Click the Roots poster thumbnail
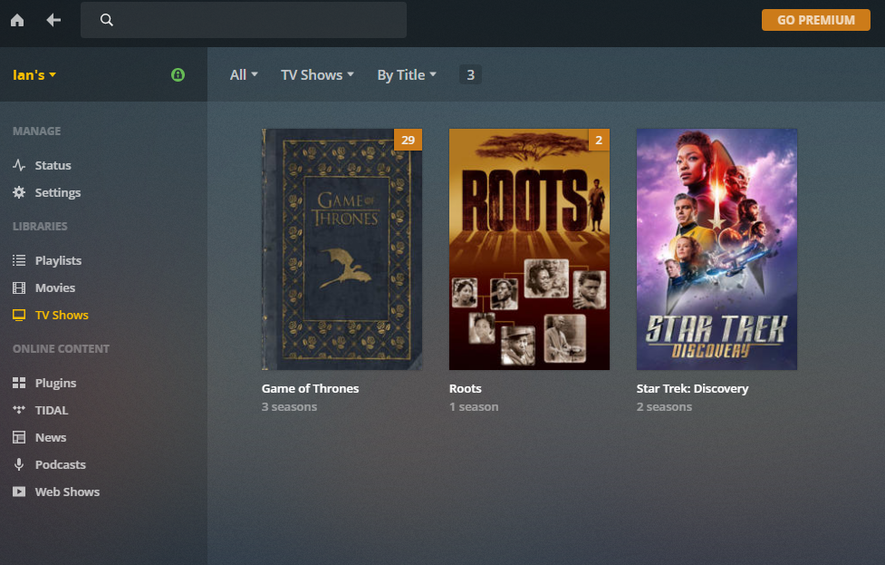The width and height of the screenshot is (885, 565). click(529, 249)
